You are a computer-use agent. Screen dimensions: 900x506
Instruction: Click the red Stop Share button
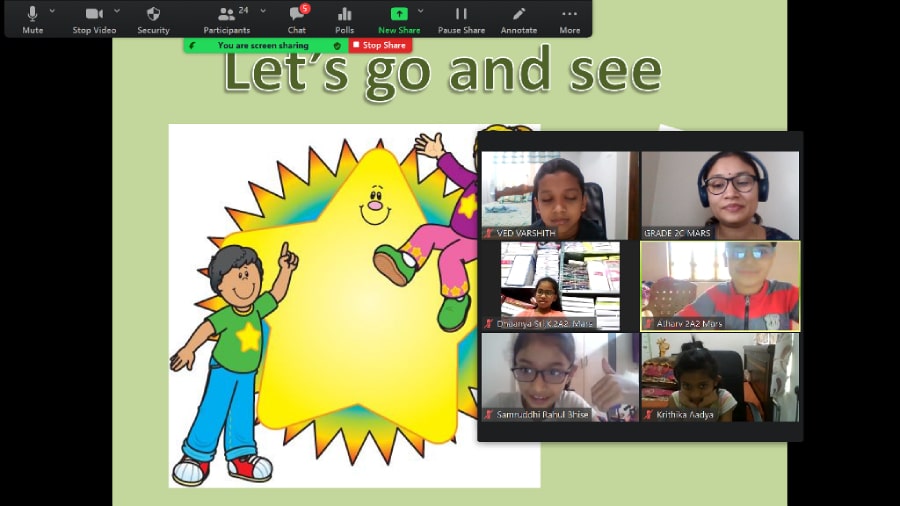point(380,45)
